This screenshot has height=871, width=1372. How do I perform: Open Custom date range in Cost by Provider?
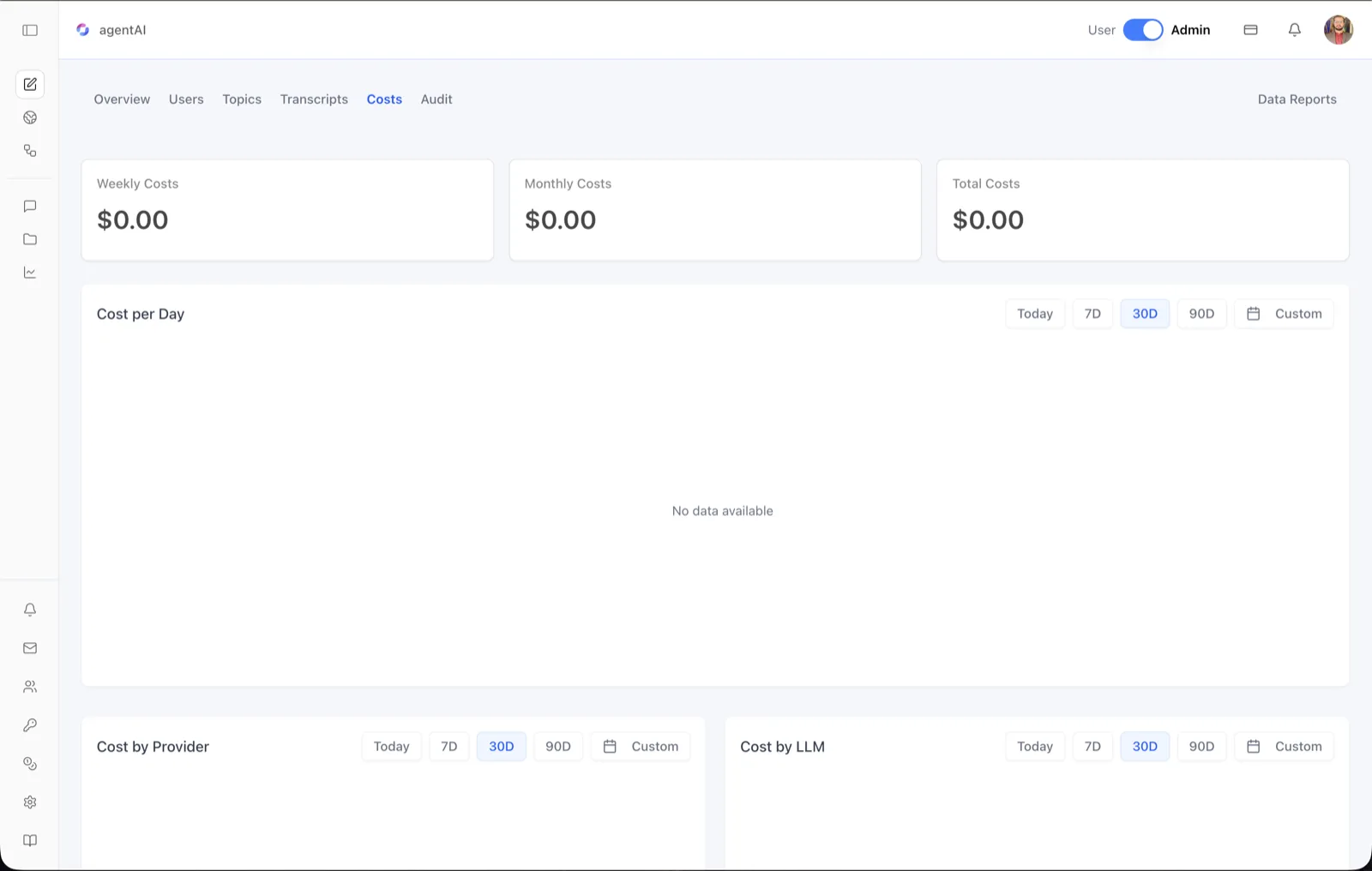(x=641, y=747)
